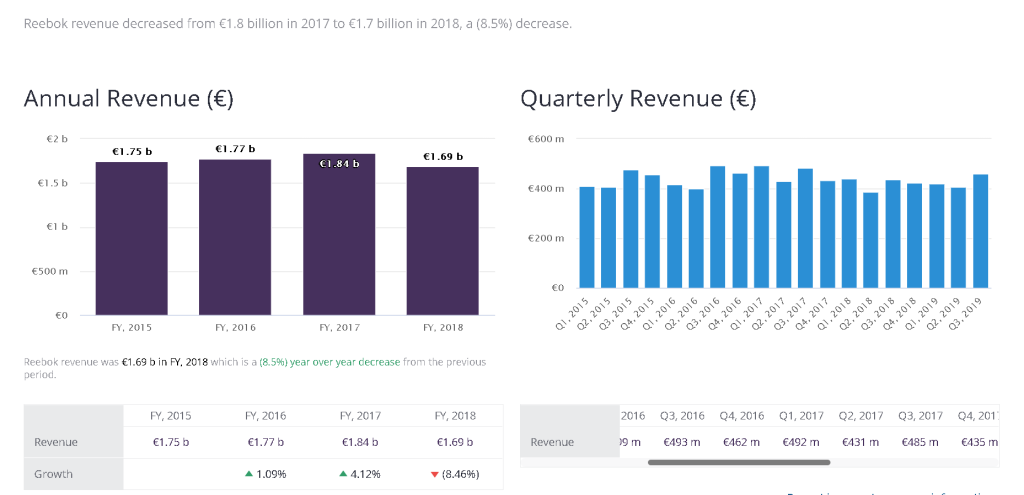Click the last blue bar in Quarterly Revenue

click(x=980, y=231)
